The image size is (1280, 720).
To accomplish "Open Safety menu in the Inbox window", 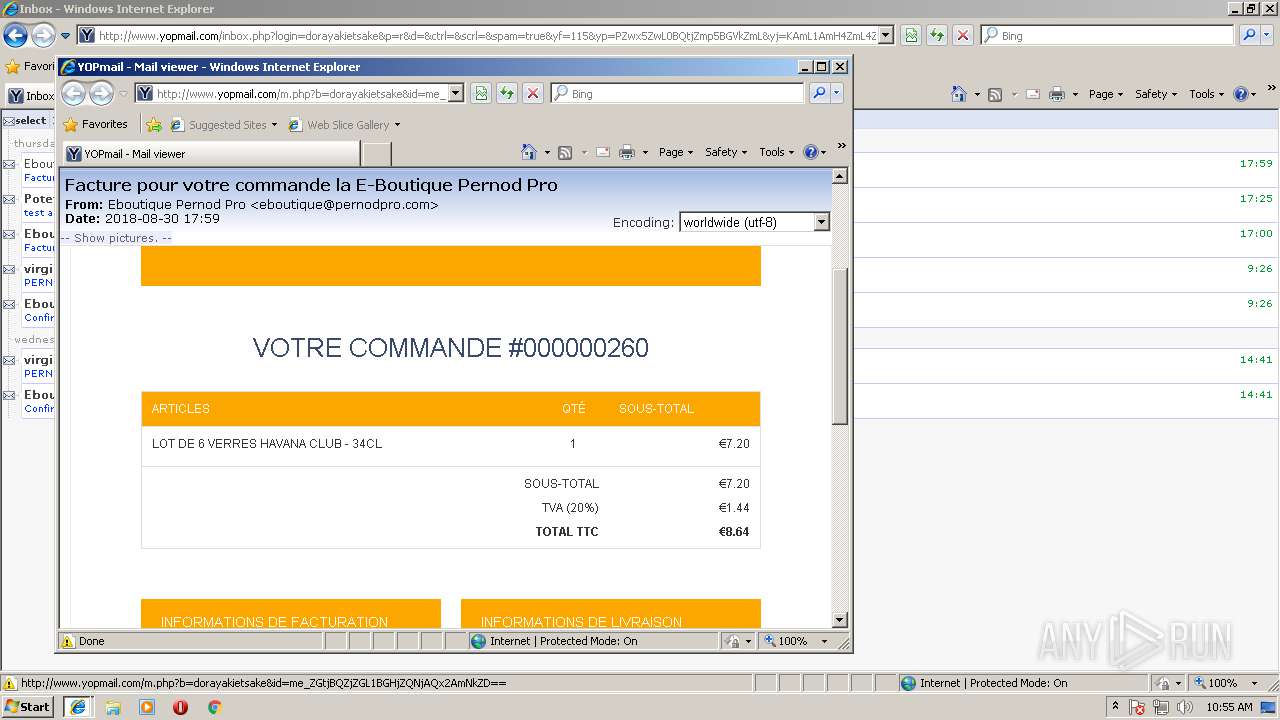I will 1156,94.
